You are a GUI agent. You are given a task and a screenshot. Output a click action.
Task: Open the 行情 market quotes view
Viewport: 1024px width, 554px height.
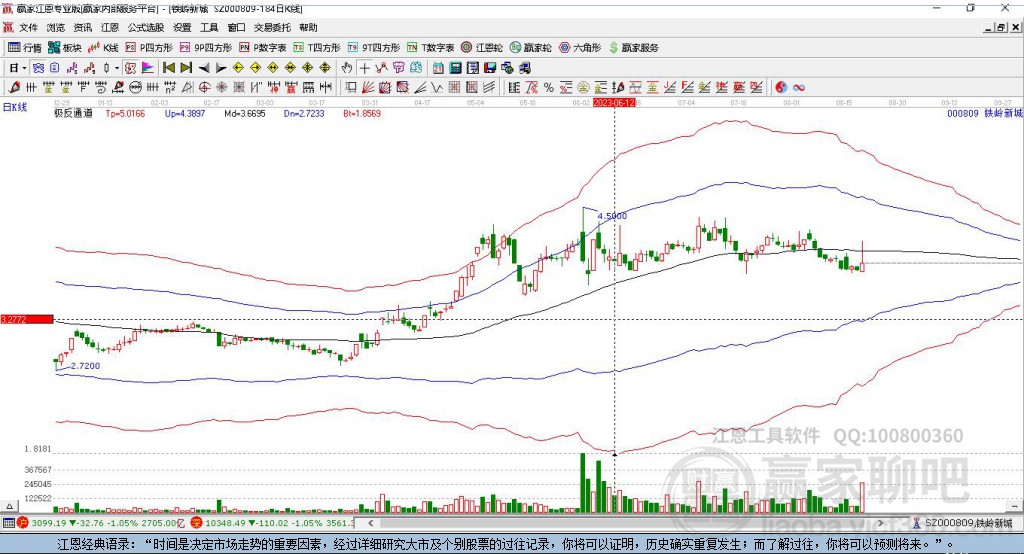[x=25, y=48]
